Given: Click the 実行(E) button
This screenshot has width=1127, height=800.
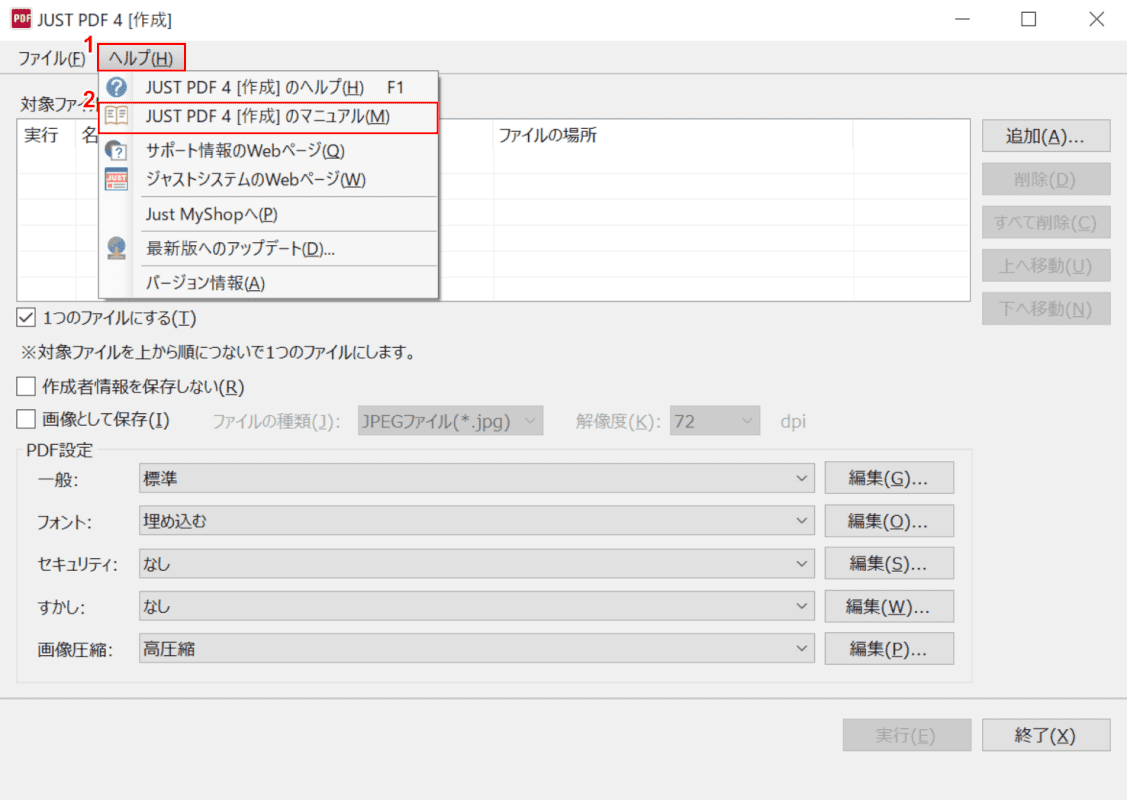Looking at the screenshot, I should [906, 735].
